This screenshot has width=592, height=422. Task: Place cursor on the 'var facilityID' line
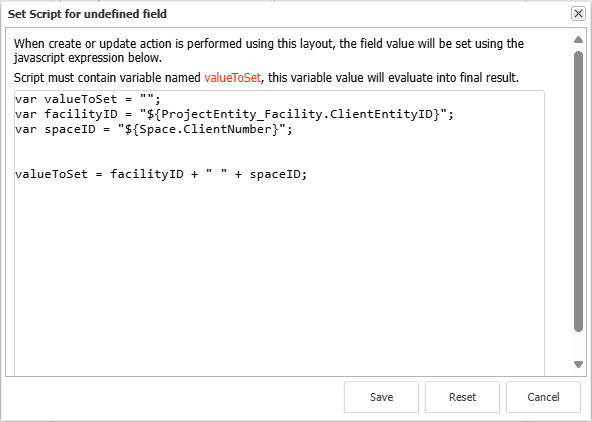(x=234, y=114)
